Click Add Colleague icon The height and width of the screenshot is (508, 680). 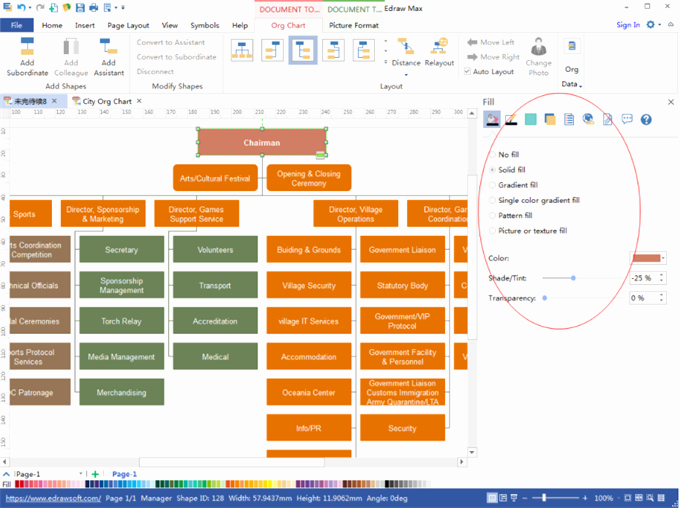point(71,46)
